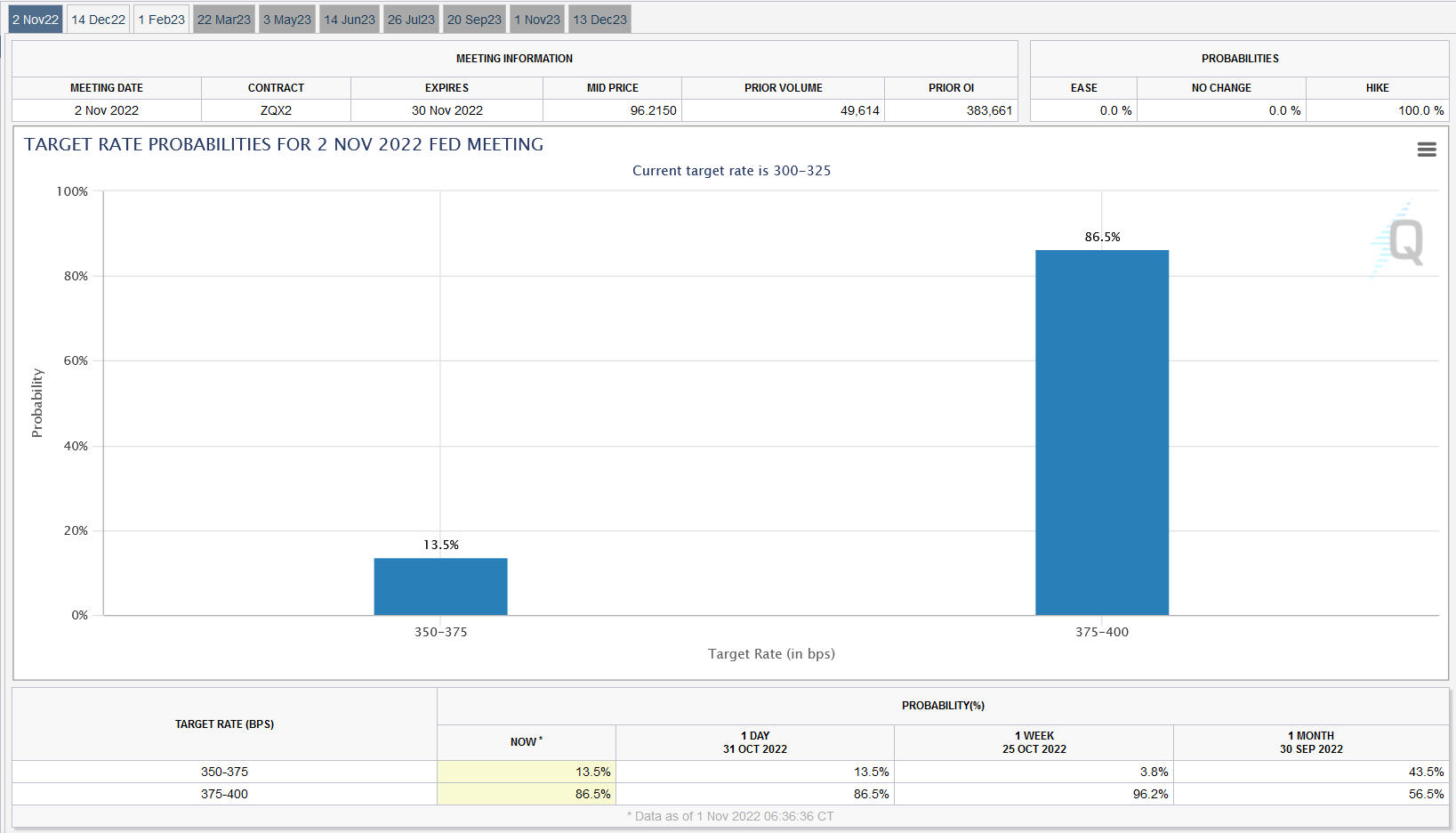Click the 350–375 bar in chart
The height and width of the screenshot is (833, 1456).
[x=440, y=586]
